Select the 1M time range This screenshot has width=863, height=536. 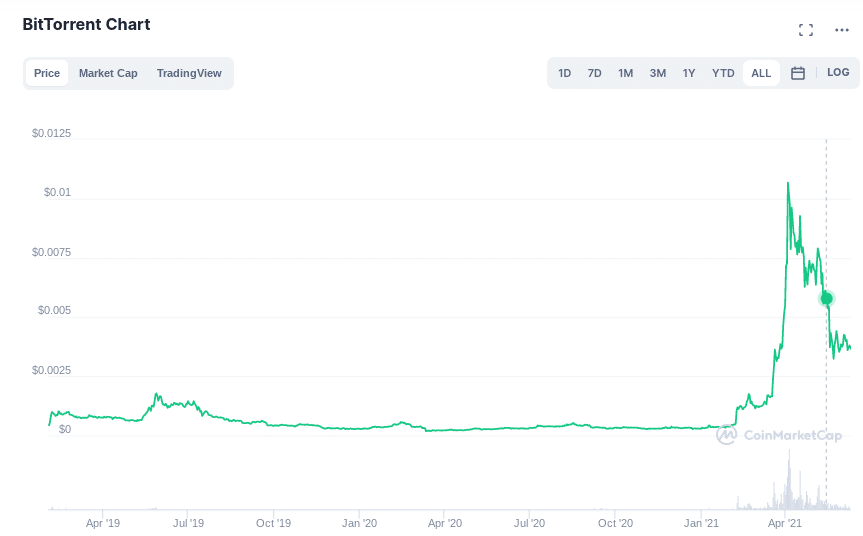click(x=625, y=73)
